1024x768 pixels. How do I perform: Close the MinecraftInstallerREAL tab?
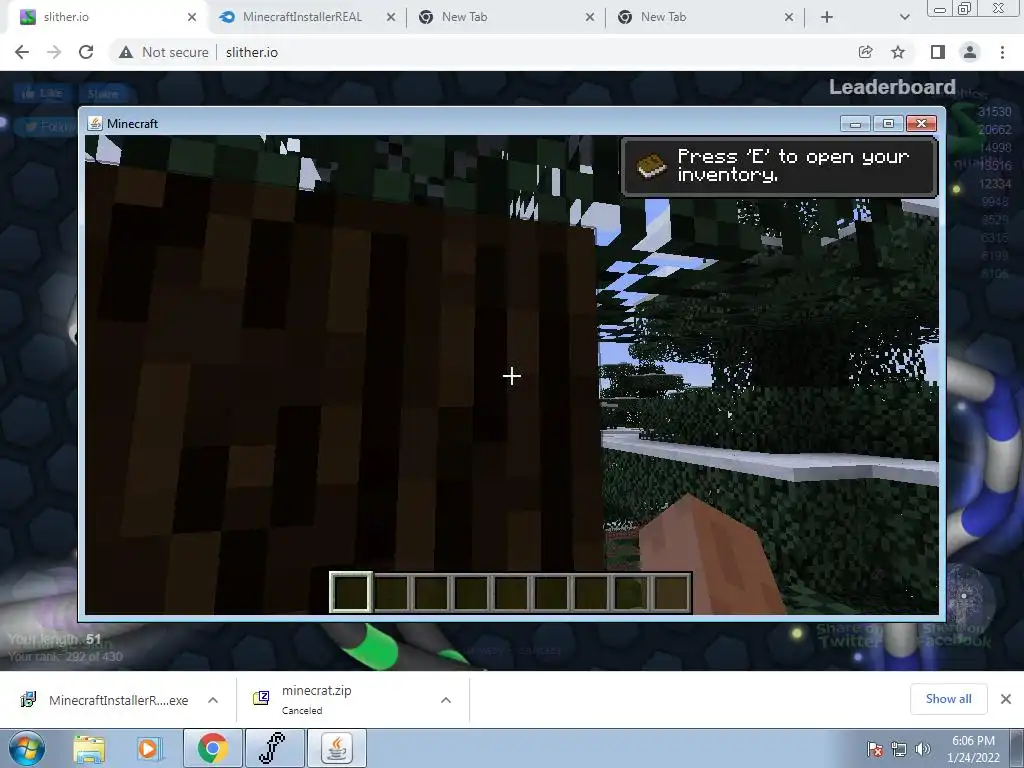tap(391, 17)
